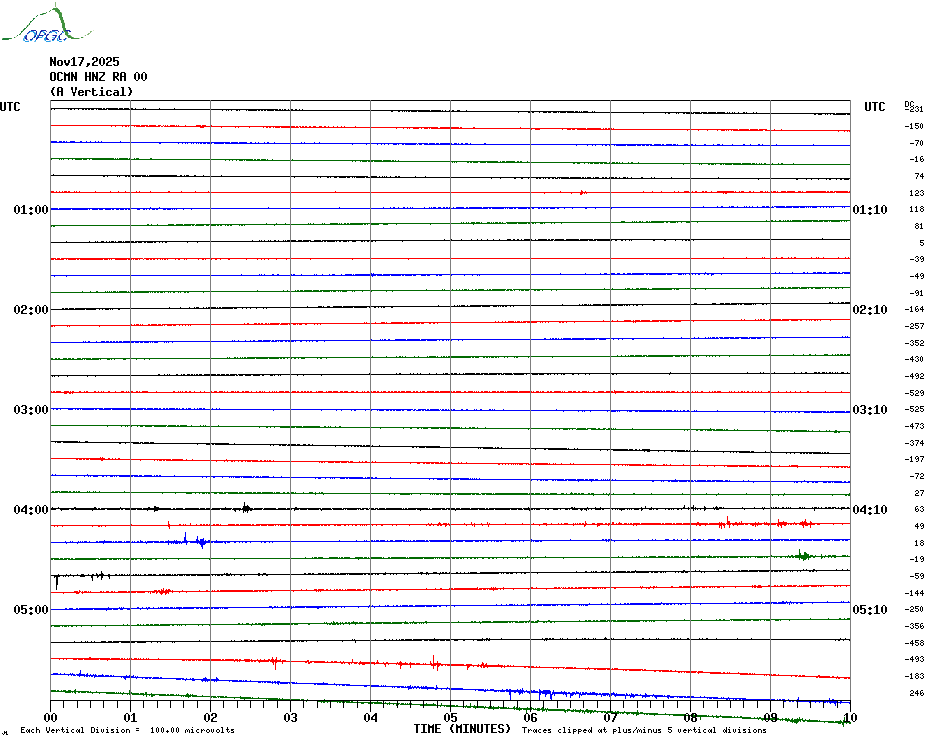Image resolution: width=930 pixels, height=744 pixels.
Task: Click the Nov17,2025 date label
Action: pos(84,62)
